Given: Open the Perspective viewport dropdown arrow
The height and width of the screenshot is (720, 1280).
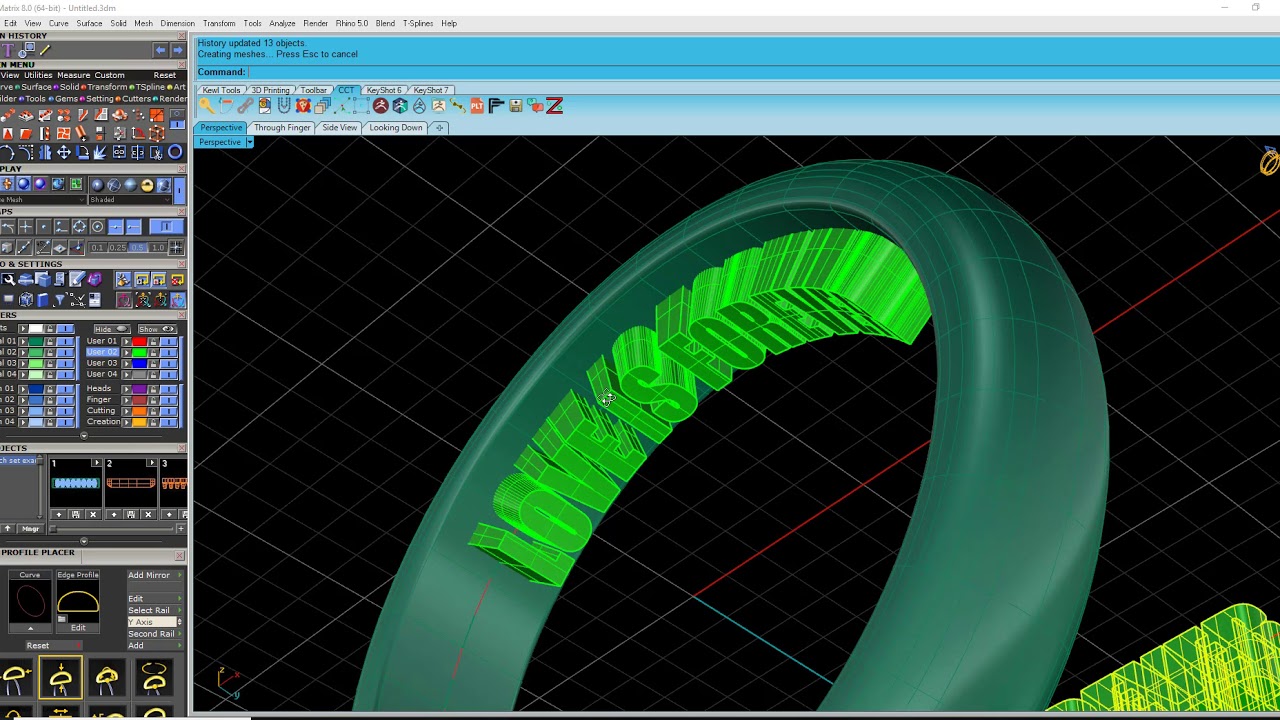Looking at the screenshot, I should (x=249, y=142).
